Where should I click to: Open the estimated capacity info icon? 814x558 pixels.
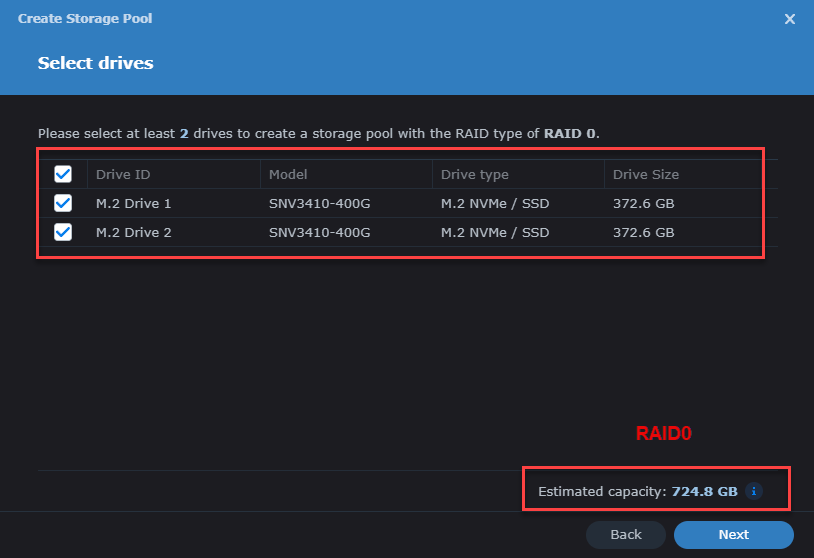click(754, 491)
